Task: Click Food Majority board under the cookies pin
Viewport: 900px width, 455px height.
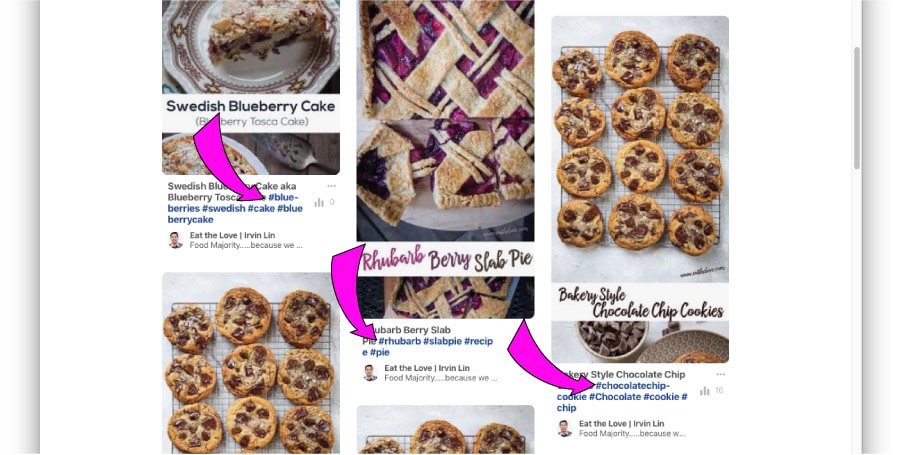Action: pyautogui.click(x=632, y=434)
